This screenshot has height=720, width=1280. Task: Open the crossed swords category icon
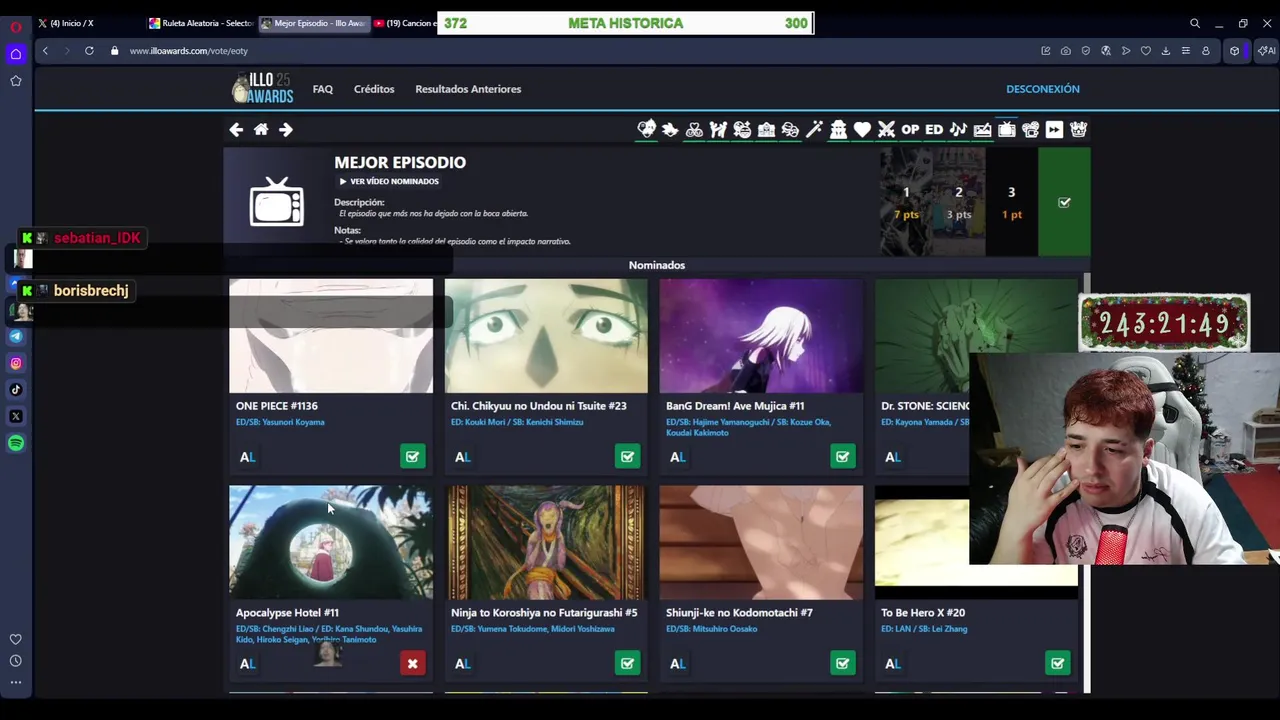(886, 129)
